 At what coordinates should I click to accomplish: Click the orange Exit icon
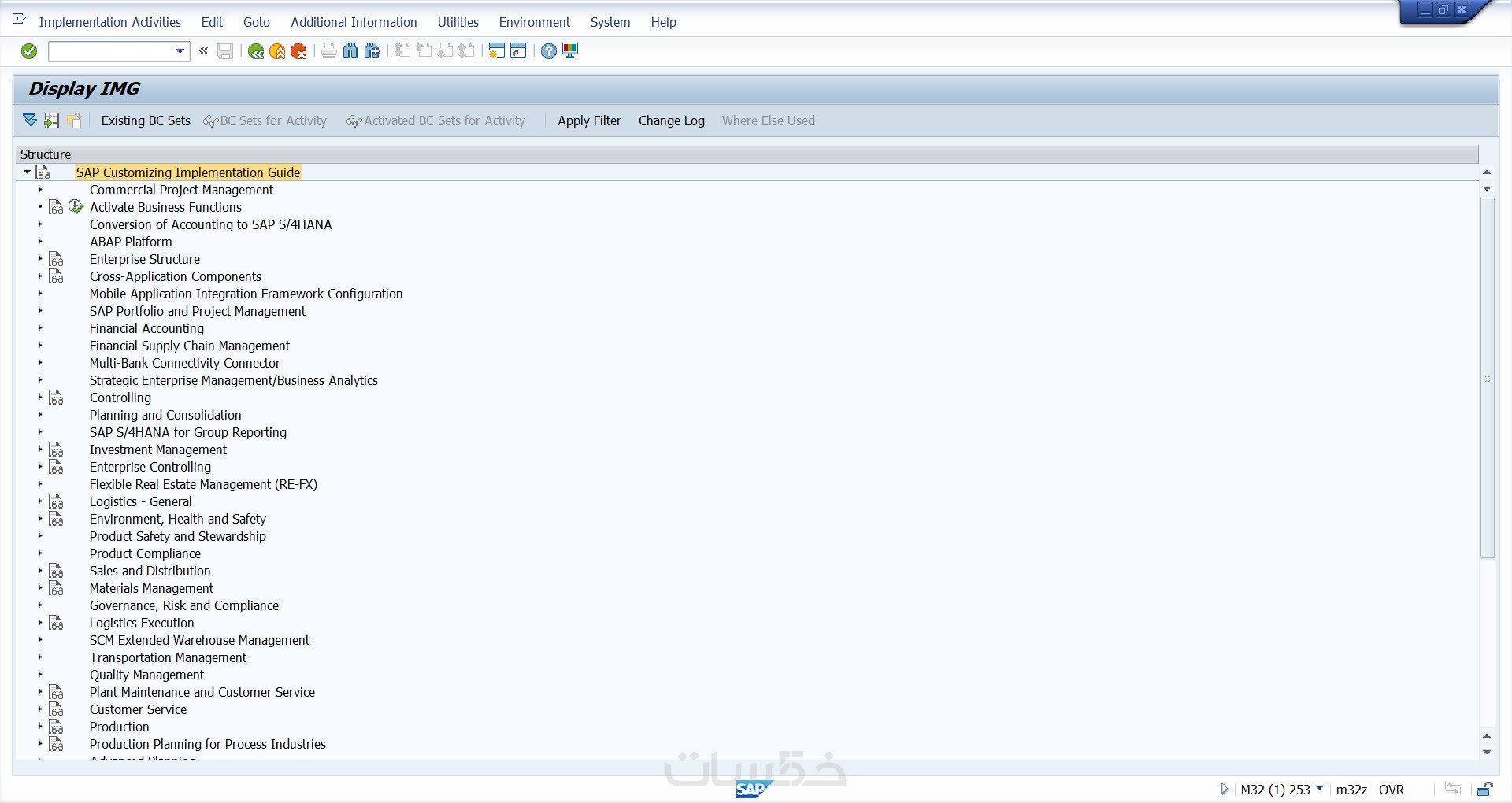(277, 51)
